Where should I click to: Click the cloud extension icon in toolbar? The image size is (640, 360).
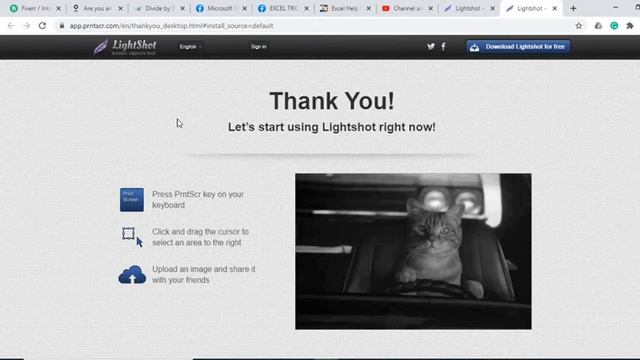598,26
